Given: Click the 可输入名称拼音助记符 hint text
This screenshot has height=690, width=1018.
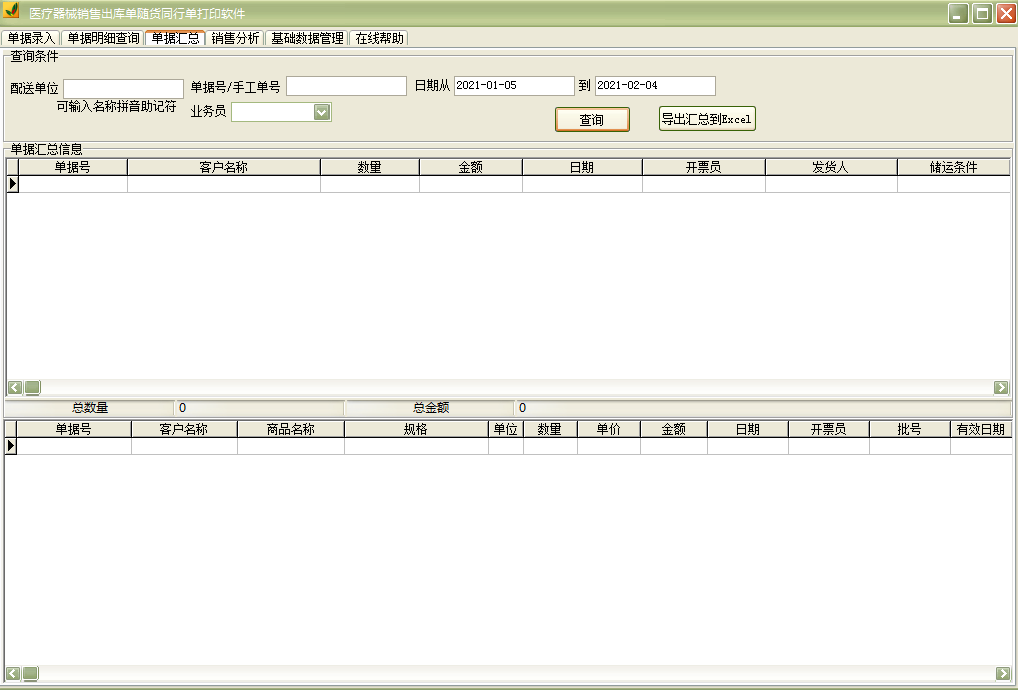Looking at the screenshot, I should [116, 106].
